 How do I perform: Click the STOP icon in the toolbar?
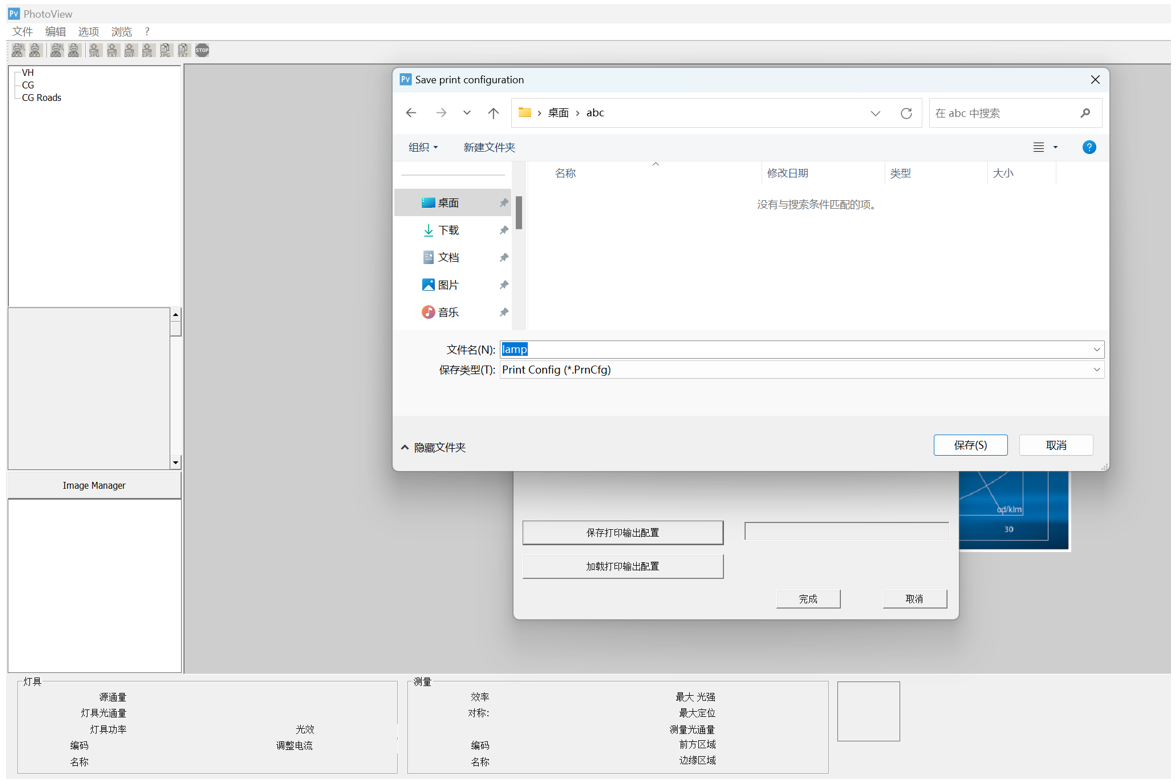pyautogui.click(x=202, y=50)
